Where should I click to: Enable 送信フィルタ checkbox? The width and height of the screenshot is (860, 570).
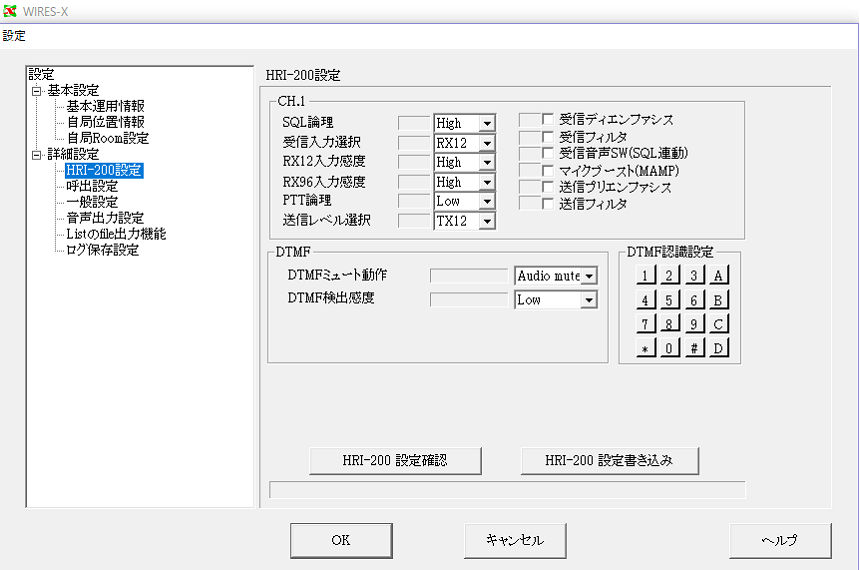coord(547,204)
